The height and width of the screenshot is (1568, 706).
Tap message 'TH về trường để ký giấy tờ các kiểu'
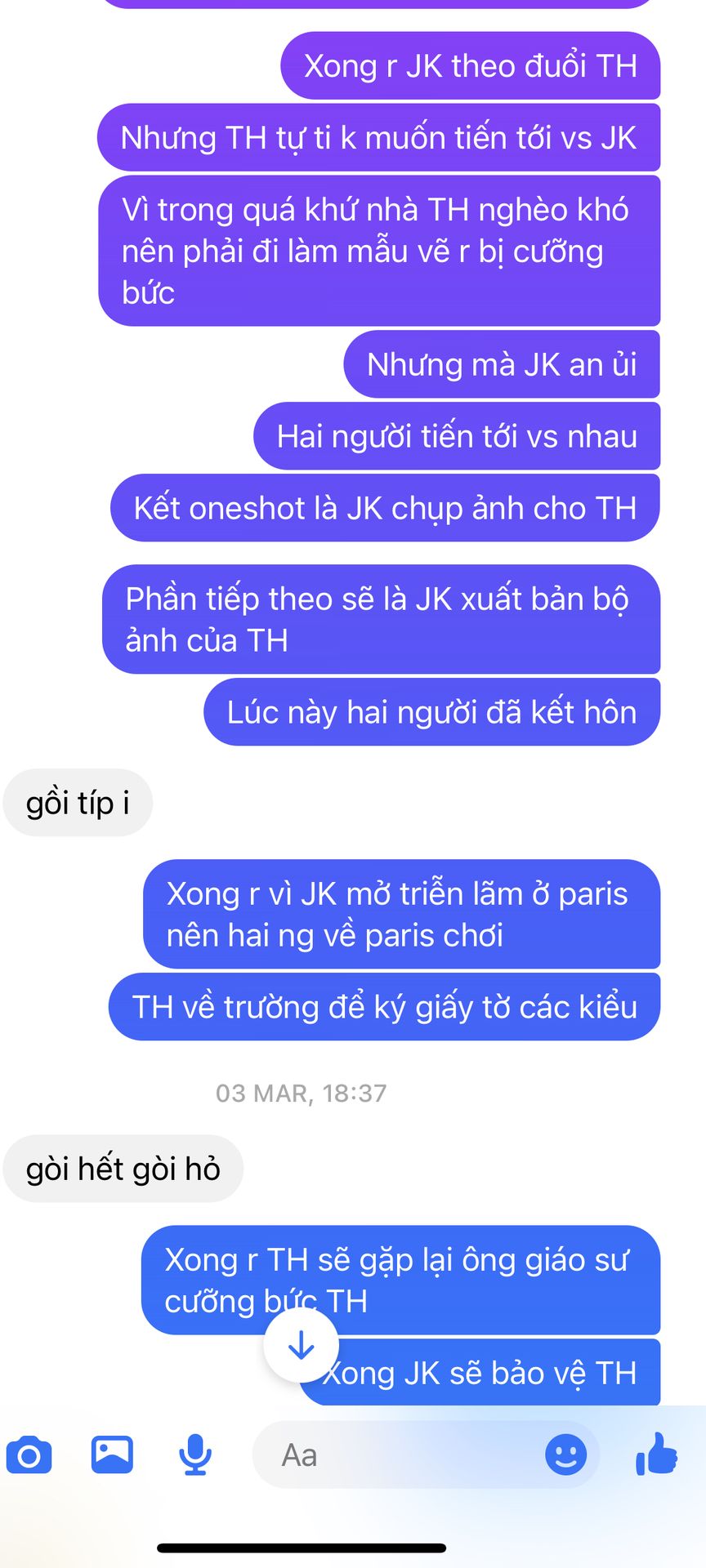(384, 1007)
